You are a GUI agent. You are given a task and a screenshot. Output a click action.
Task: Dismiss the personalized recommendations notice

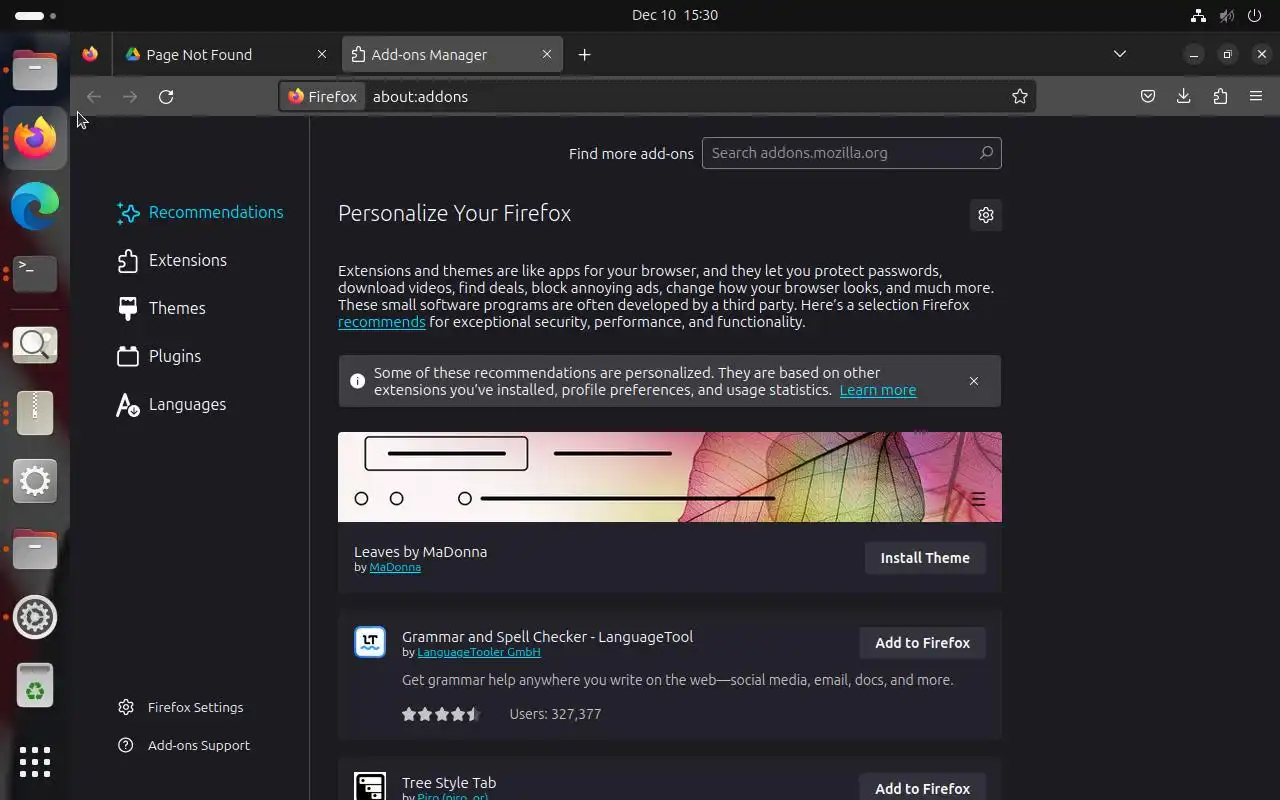point(974,381)
